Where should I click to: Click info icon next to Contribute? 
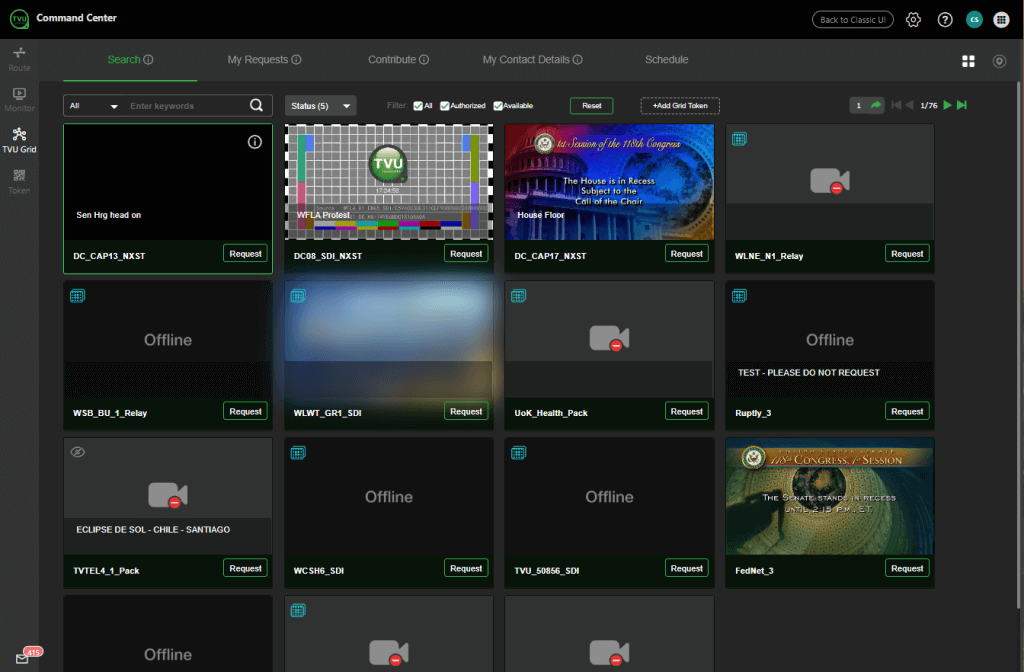point(424,59)
